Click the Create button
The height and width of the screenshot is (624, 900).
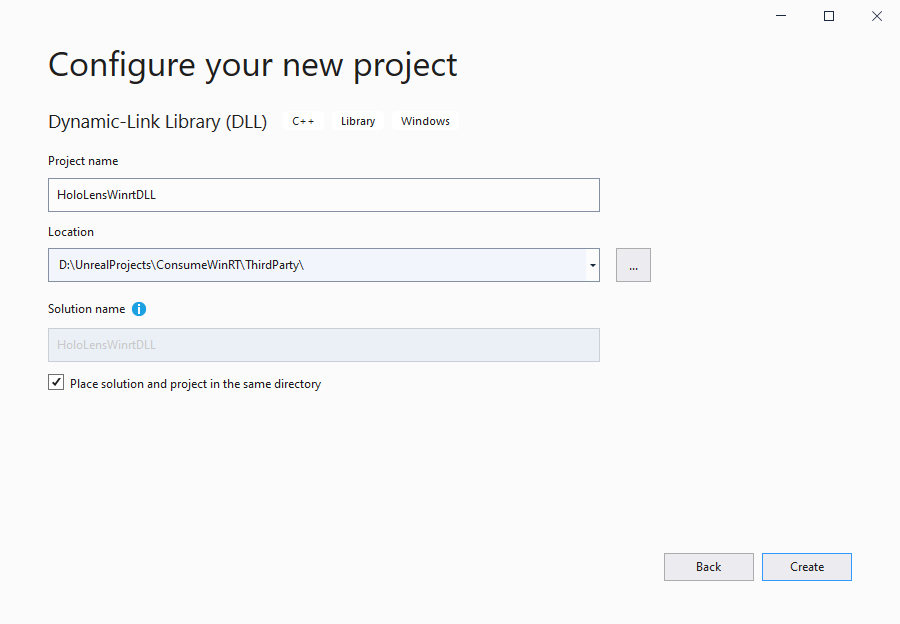pyautogui.click(x=806, y=566)
